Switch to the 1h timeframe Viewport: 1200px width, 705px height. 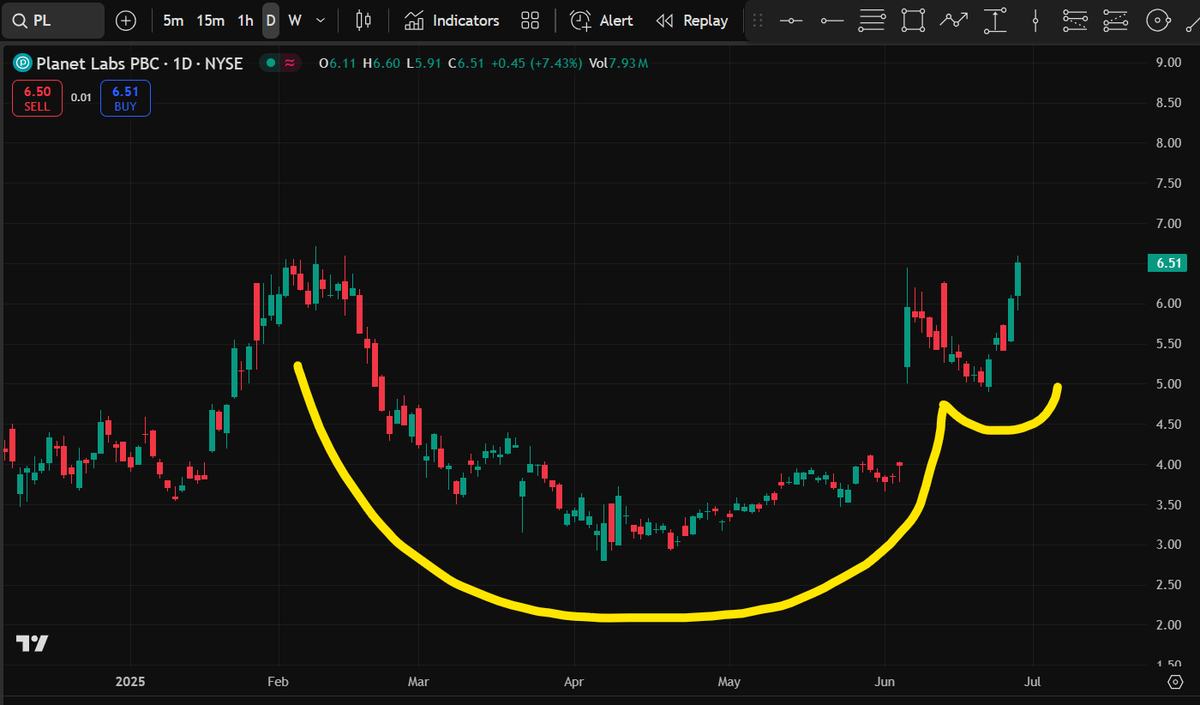pos(245,20)
